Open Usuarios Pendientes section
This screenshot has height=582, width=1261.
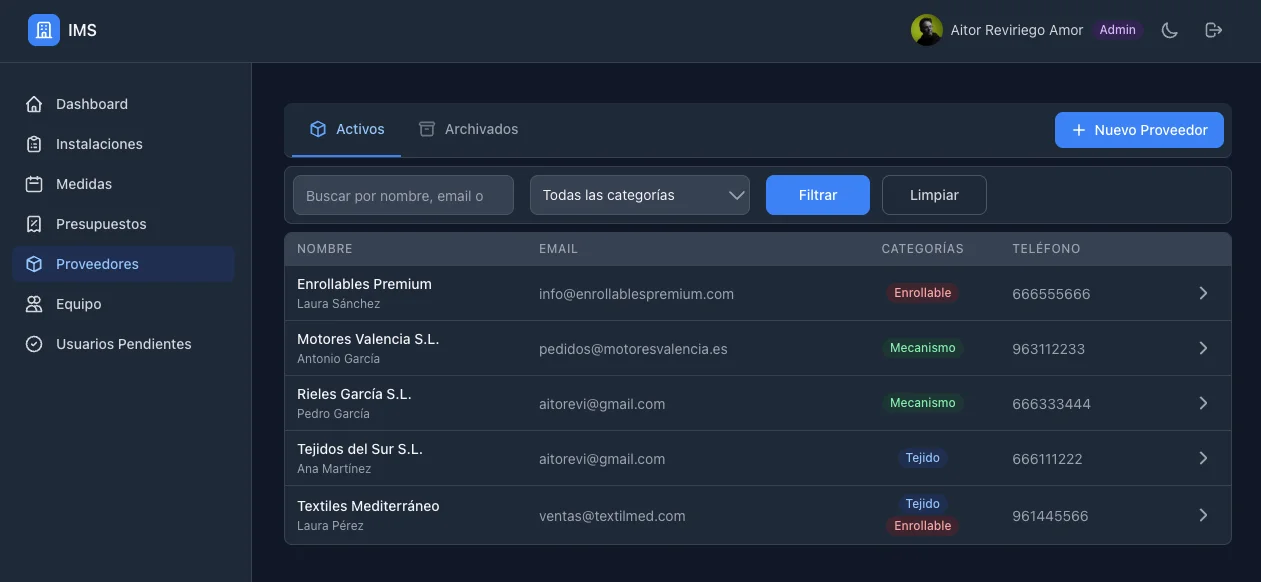123,344
